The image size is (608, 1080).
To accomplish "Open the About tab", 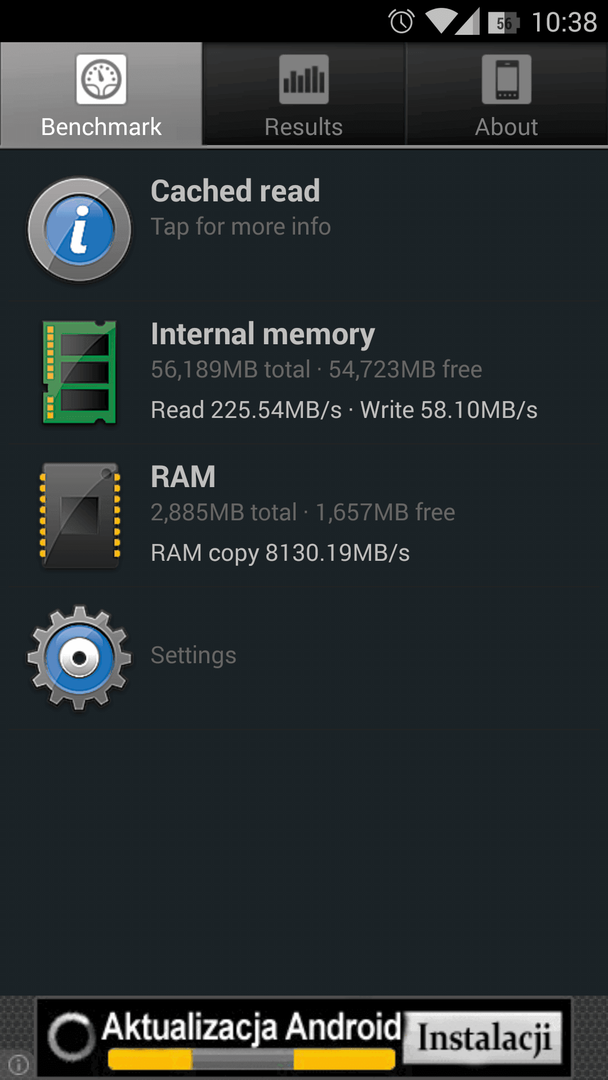I will pyautogui.click(x=506, y=94).
